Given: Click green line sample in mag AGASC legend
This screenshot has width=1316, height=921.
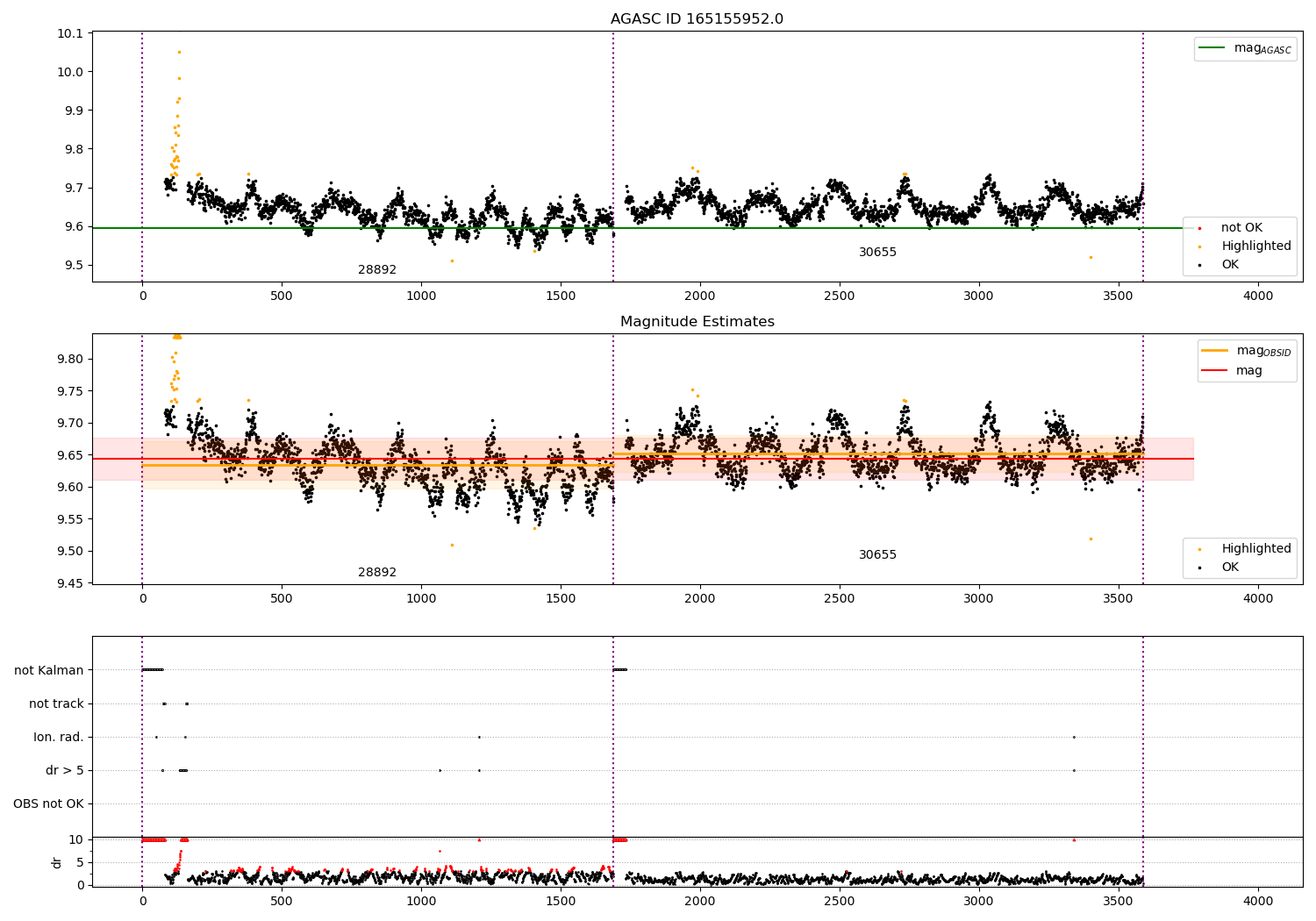Looking at the screenshot, I should pos(1212,48).
